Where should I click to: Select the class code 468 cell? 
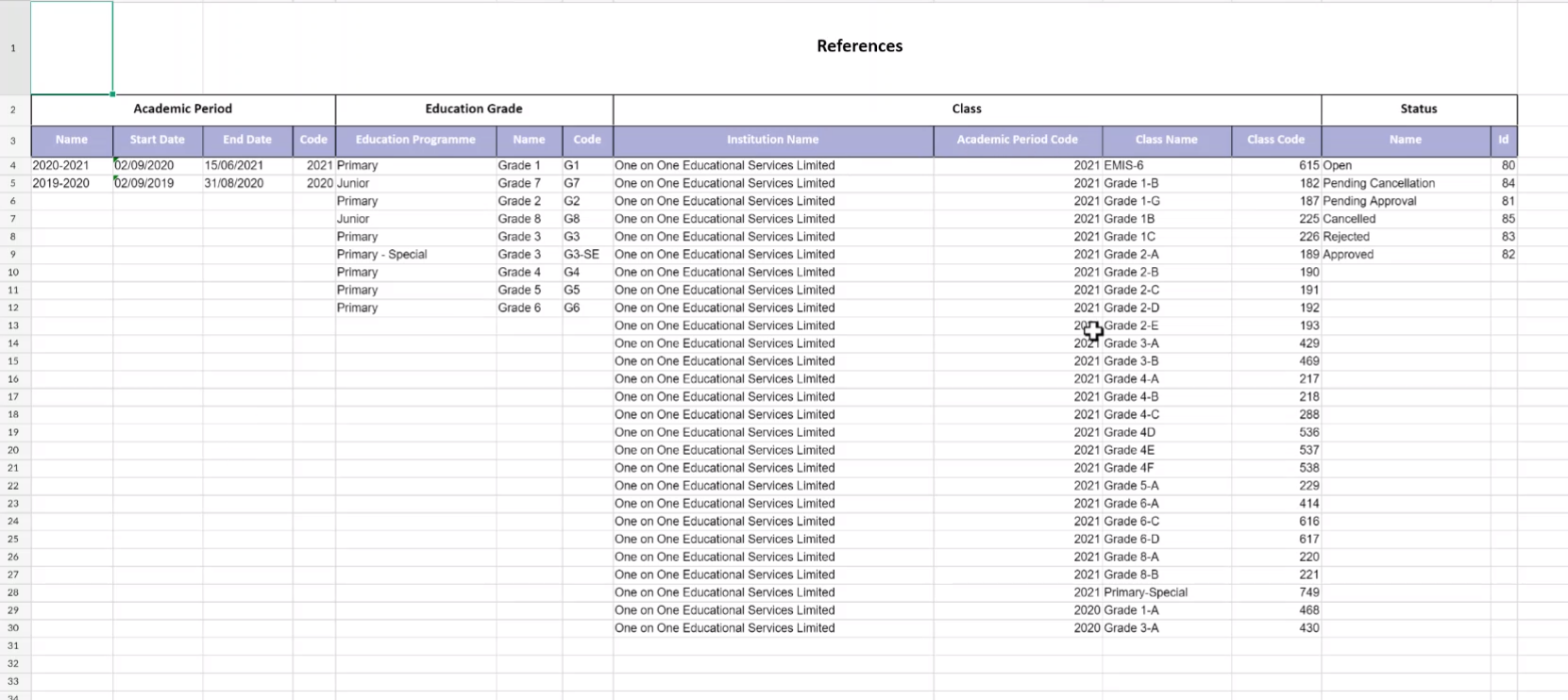click(x=1276, y=610)
